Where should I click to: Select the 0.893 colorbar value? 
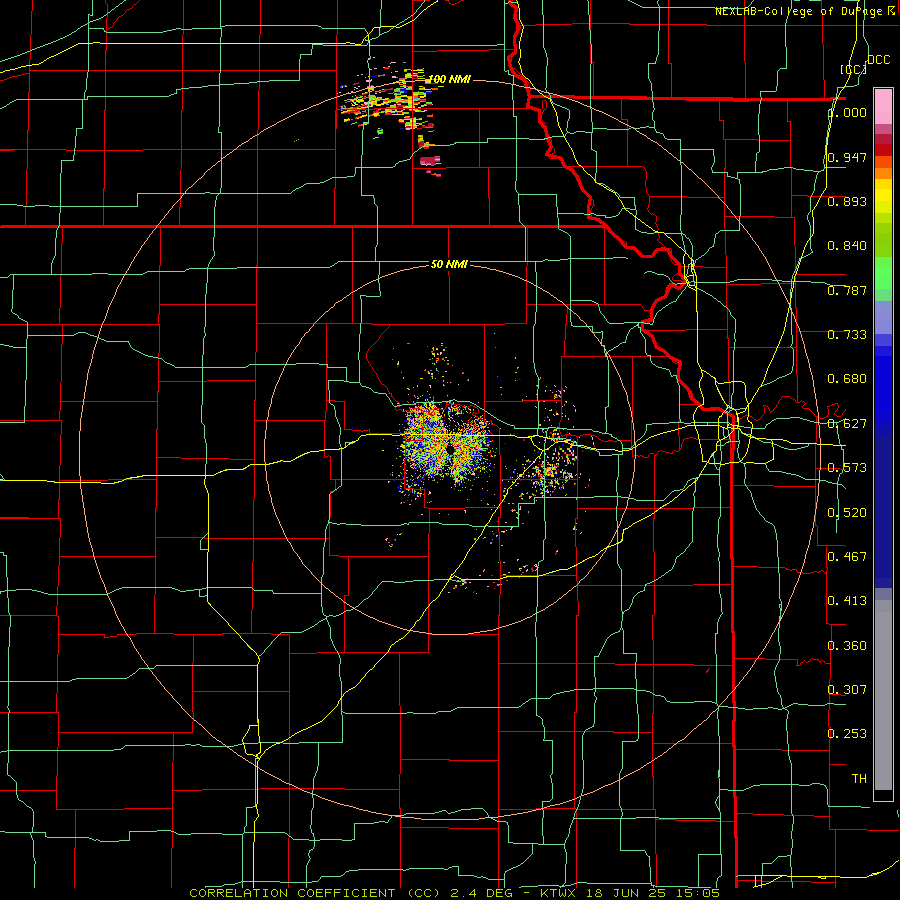pos(847,201)
